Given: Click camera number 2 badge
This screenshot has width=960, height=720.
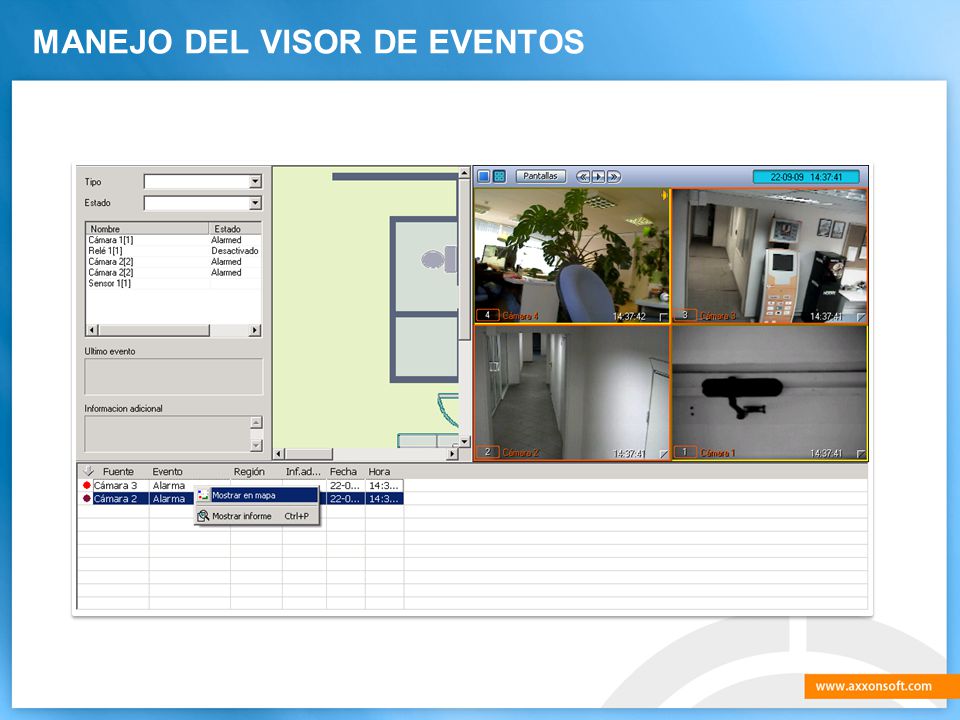Looking at the screenshot, I should click(x=487, y=452).
